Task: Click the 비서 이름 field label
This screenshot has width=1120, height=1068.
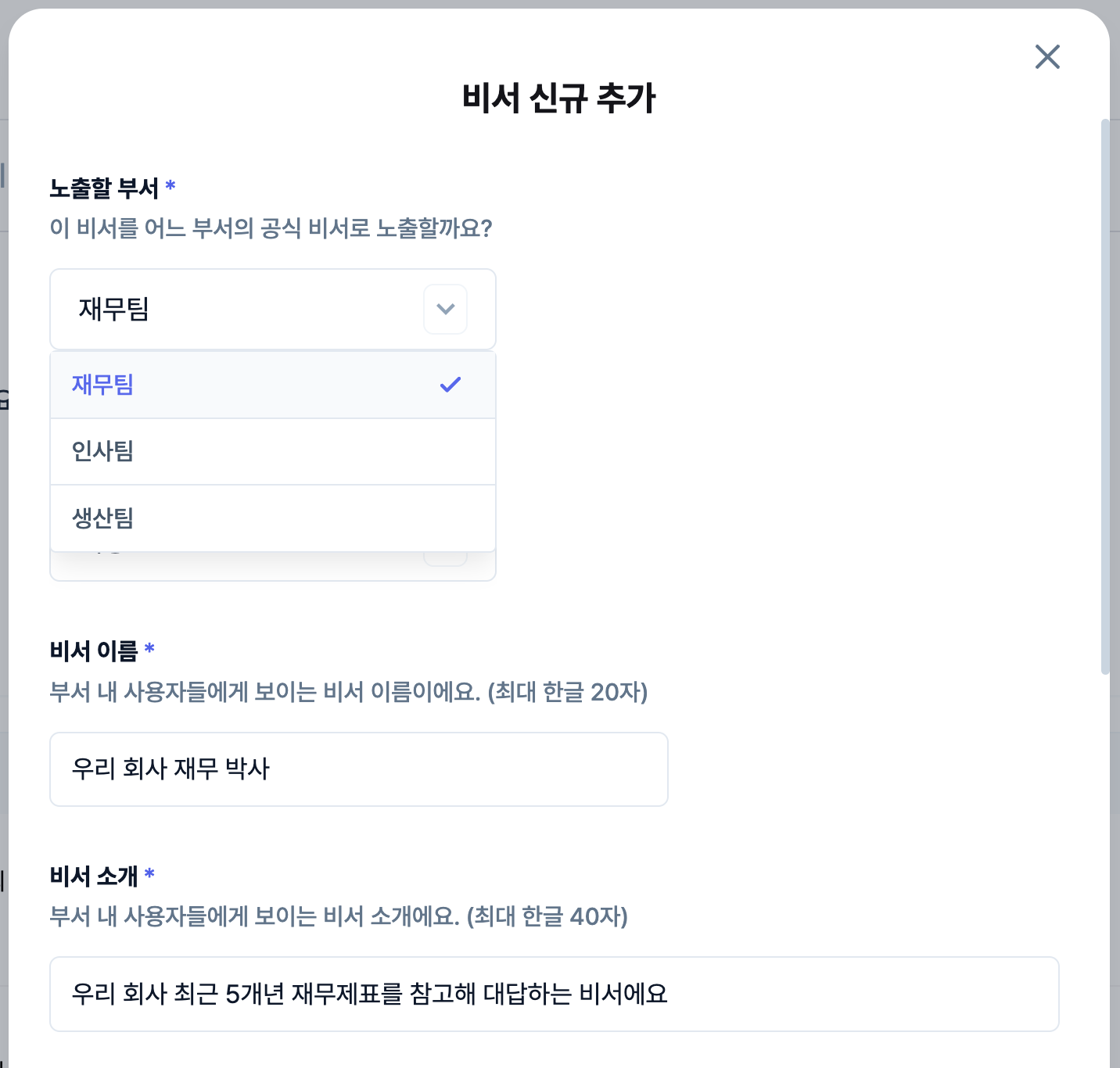Action: [x=94, y=650]
